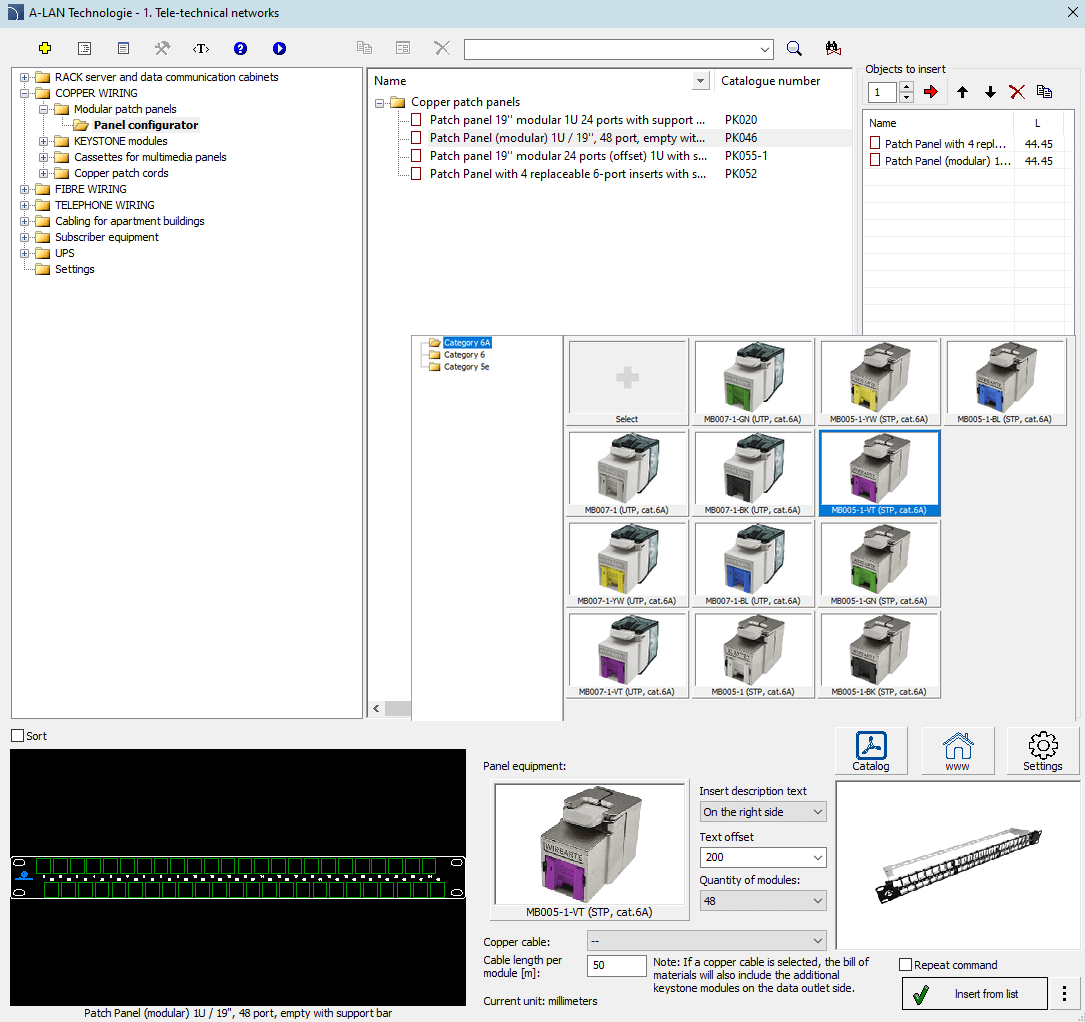Check the PK020 patch panel checkbox
The height and width of the screenshot is (1022, 1085).
point(417,120)
